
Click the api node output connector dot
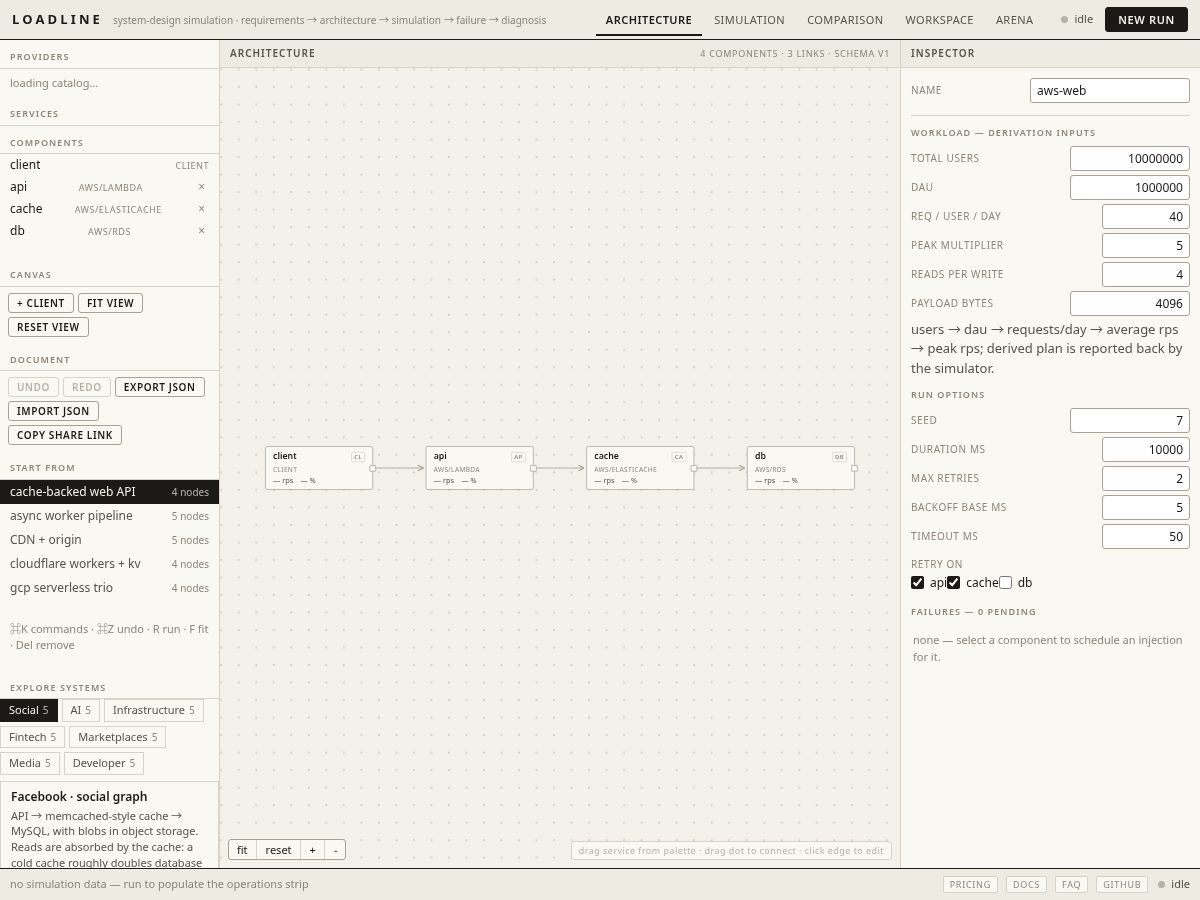(x=533, y=468)
